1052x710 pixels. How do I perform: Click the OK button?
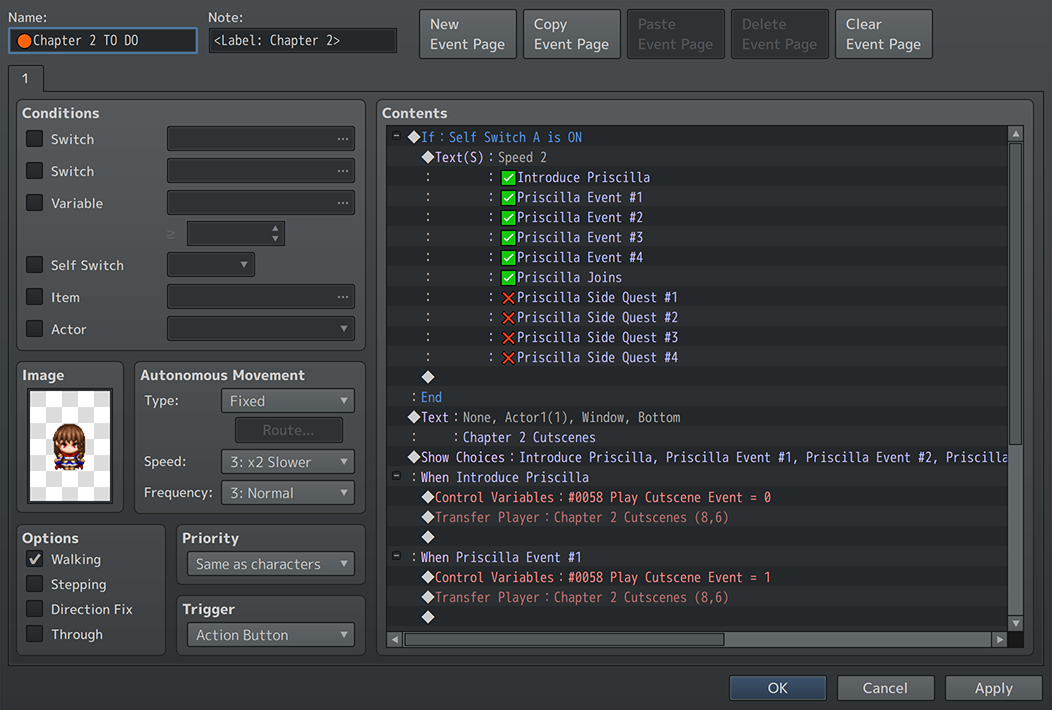778,688
